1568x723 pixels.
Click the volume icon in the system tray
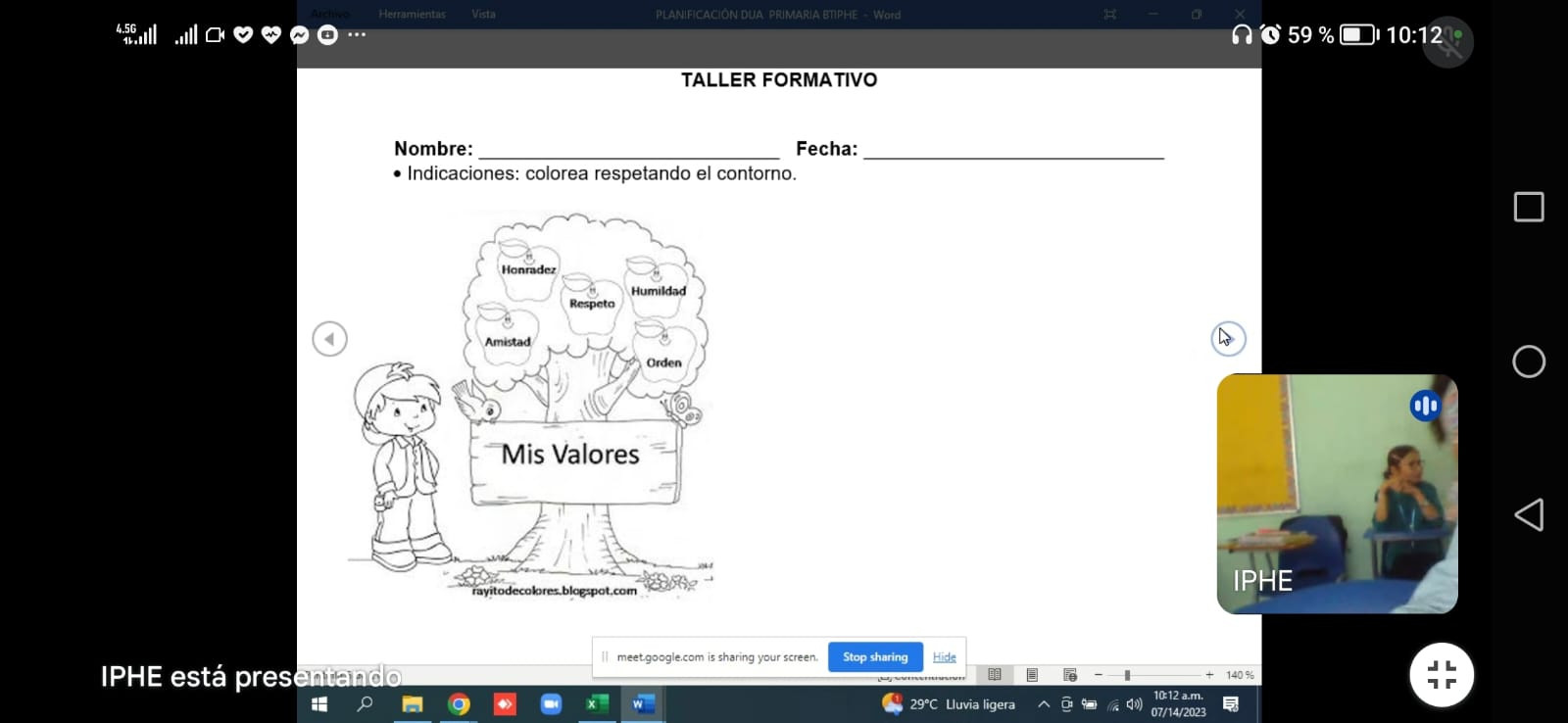tap(1135, 704)
